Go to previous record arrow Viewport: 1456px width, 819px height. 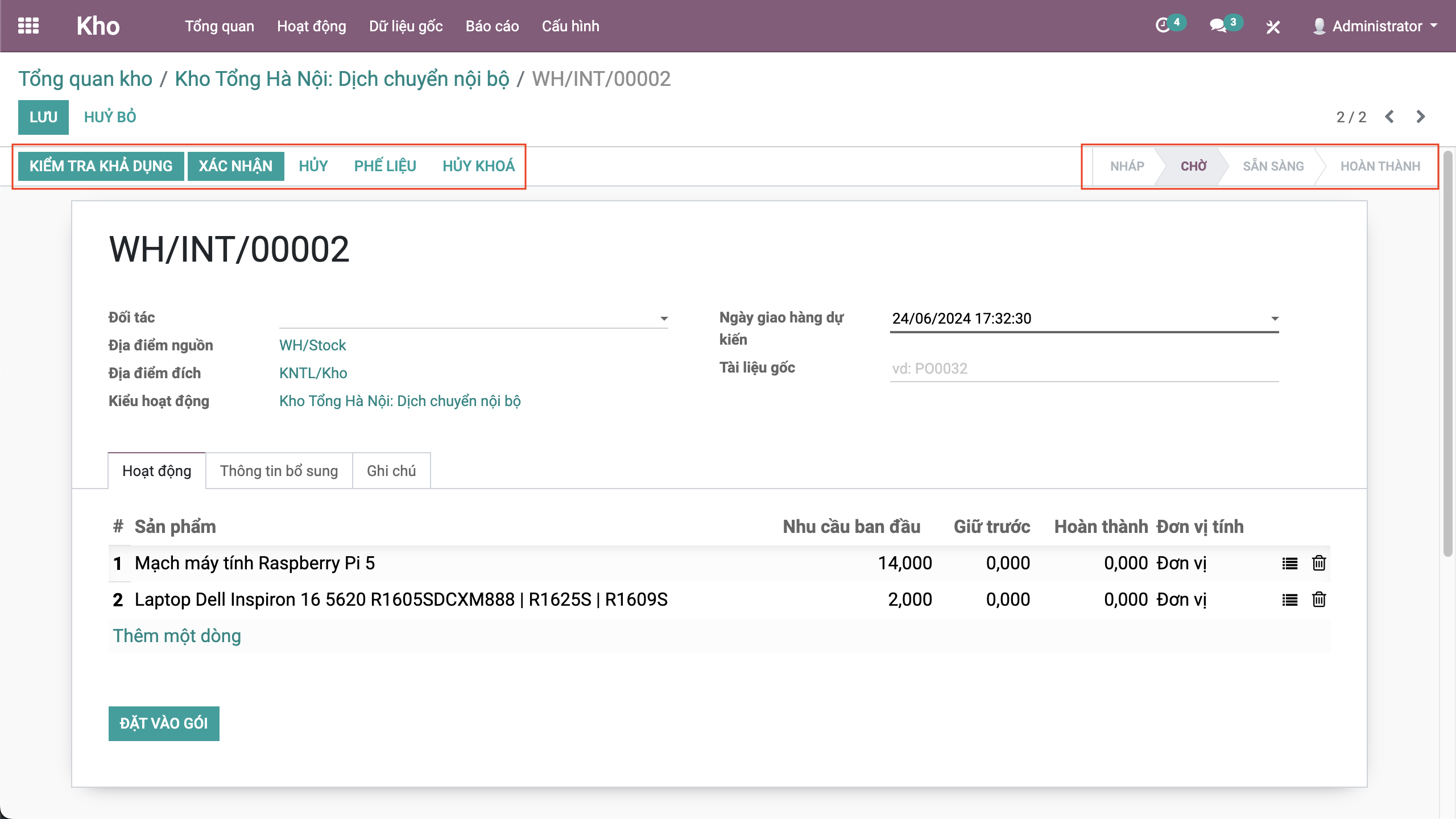pos(1389,117)
